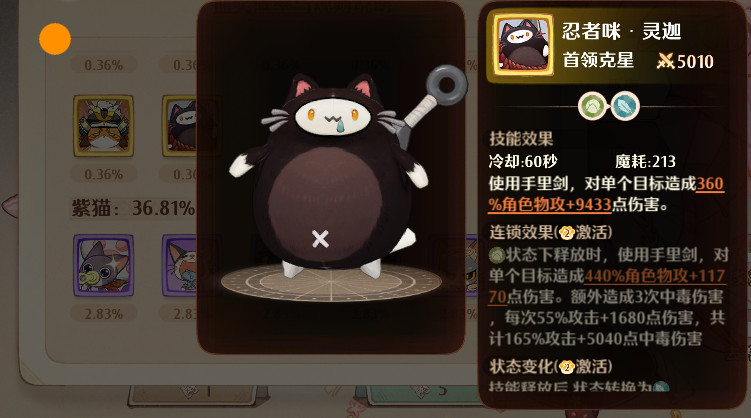Click the 紫猫 36.81% category label

pyautogui.click(x=133, y=208)
